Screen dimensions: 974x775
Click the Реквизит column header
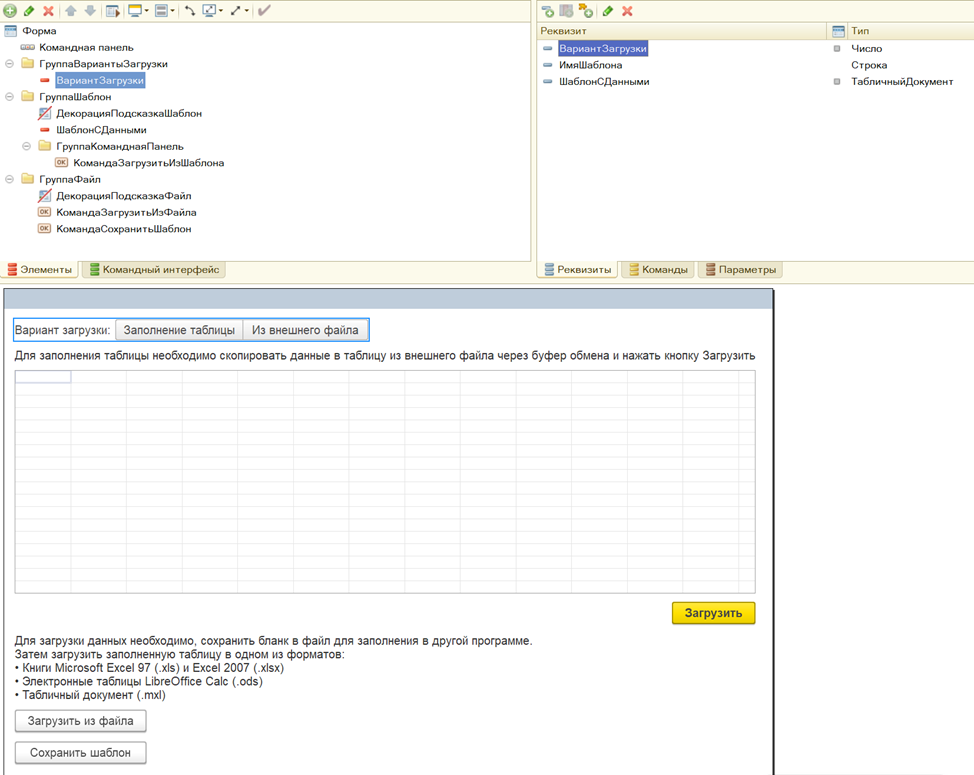click(681, 30)
